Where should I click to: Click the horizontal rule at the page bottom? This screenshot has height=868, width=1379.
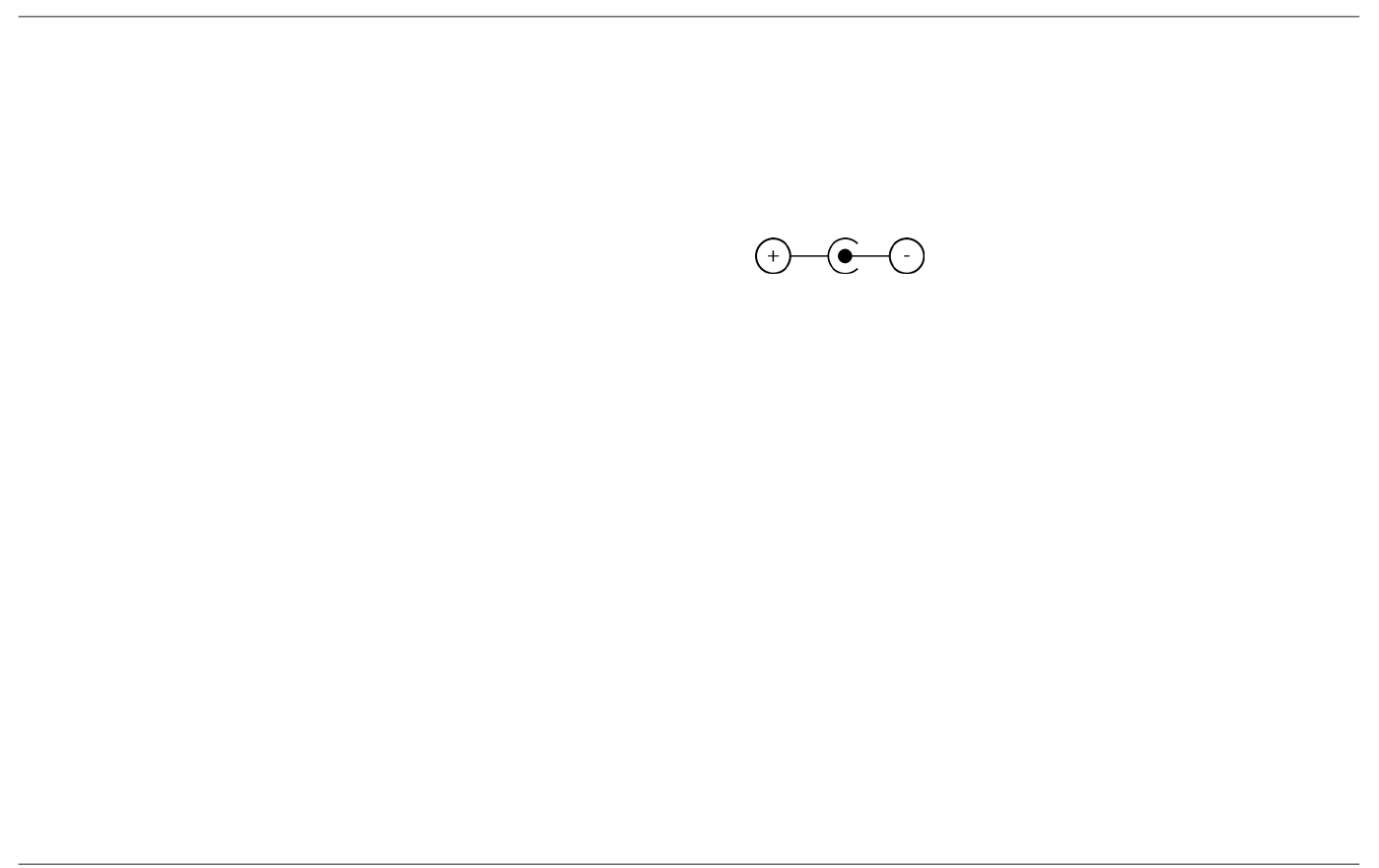[689, 864]
